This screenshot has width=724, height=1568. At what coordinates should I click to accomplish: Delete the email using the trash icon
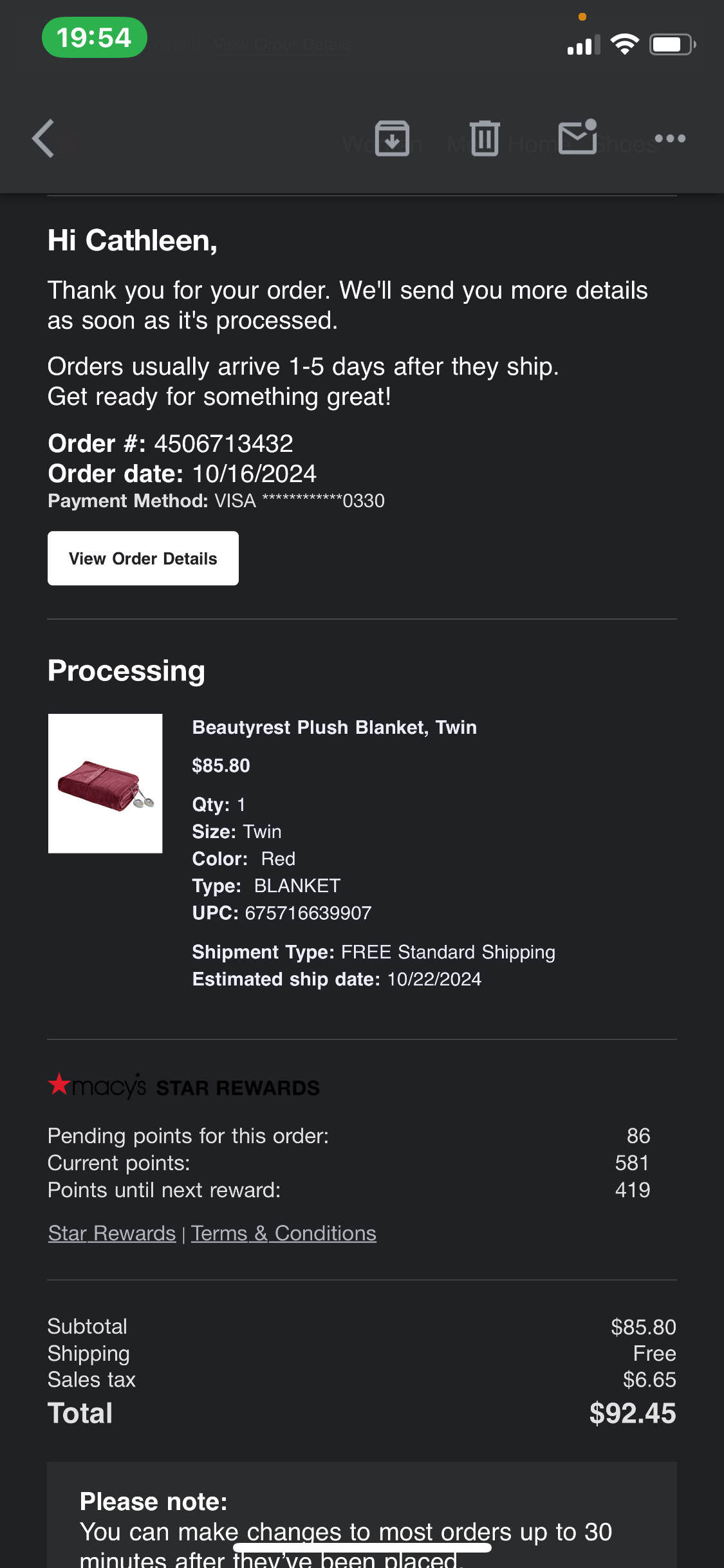pyautogui.click(x=485, y=138)
